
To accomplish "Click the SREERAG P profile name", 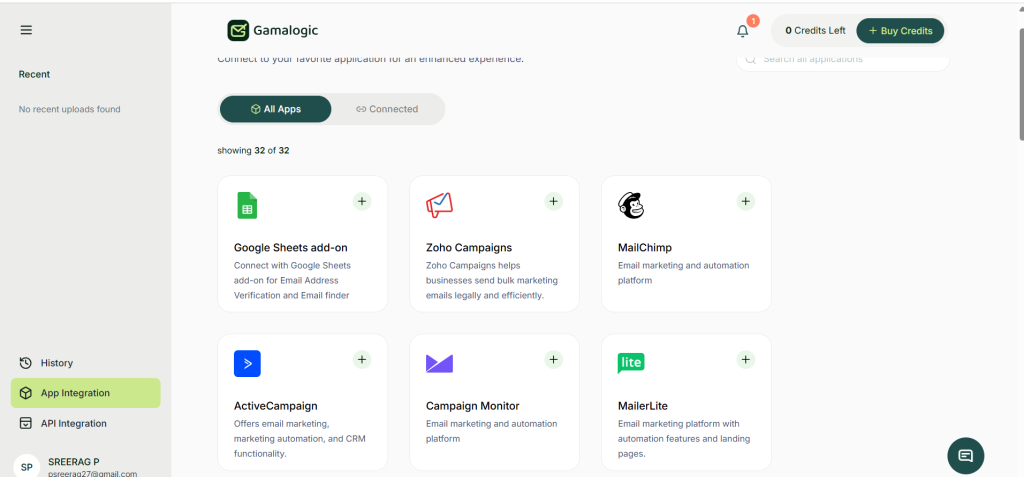I will [74, 461].
